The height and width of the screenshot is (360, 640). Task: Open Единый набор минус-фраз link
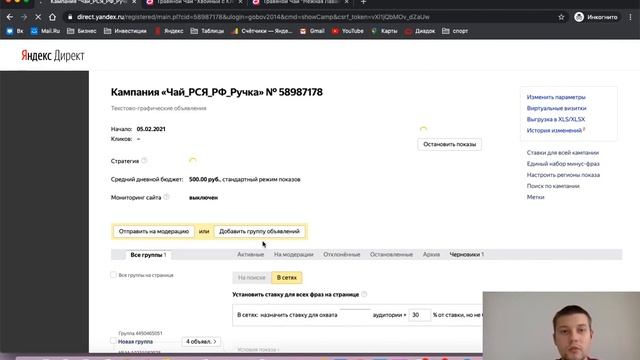[563, 164]
